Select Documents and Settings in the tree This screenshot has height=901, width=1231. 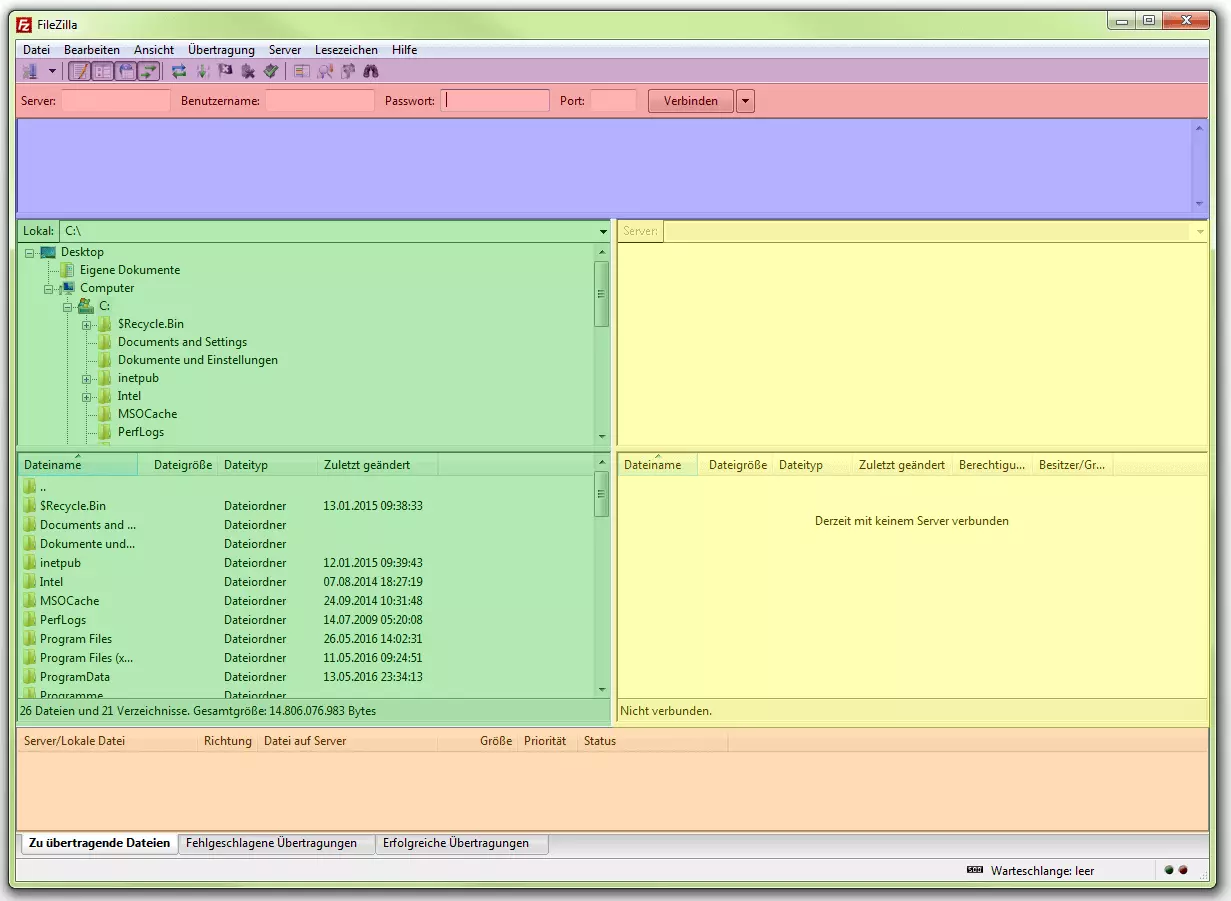pos(182,342)
